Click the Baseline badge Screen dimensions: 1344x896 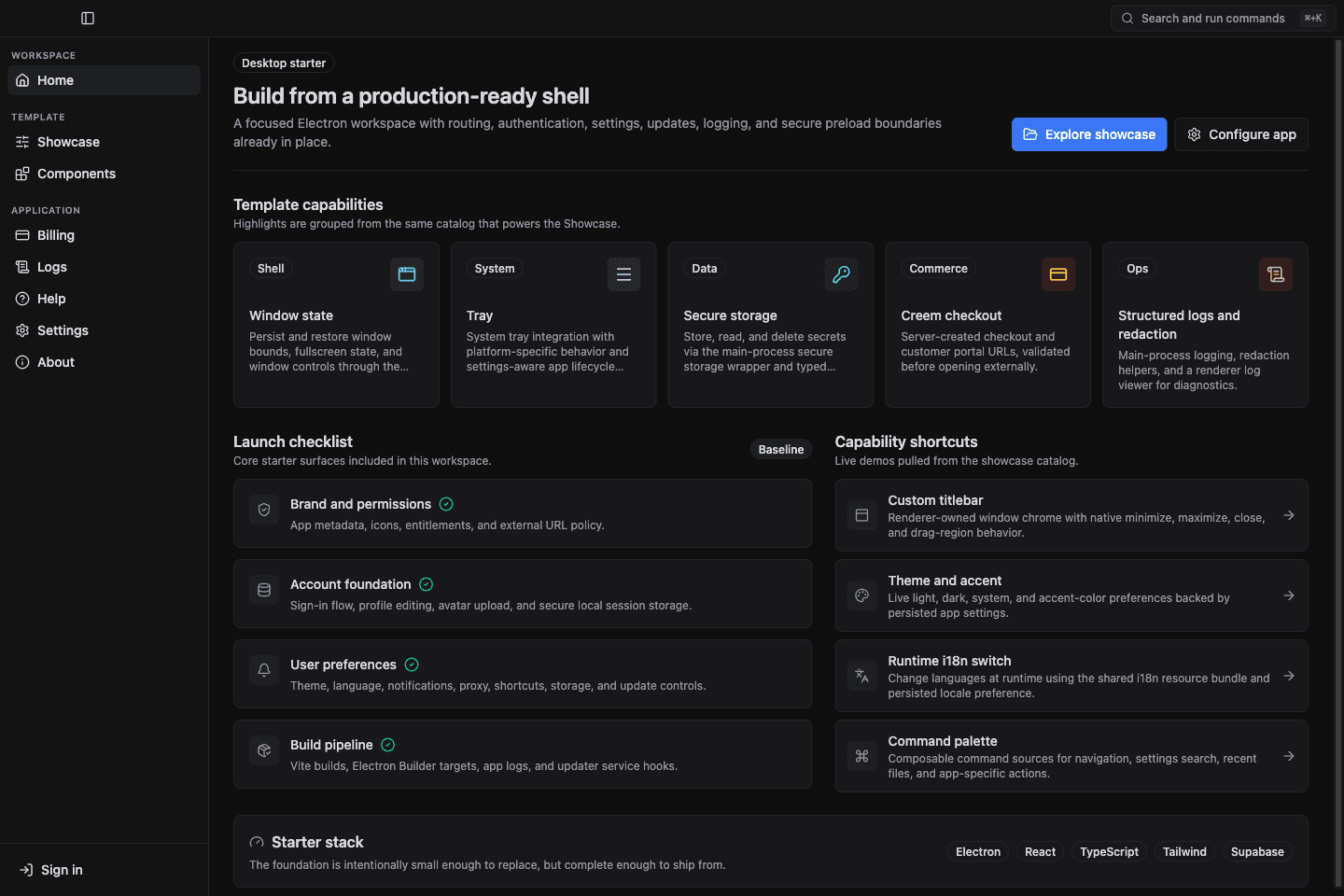(781, 449)
